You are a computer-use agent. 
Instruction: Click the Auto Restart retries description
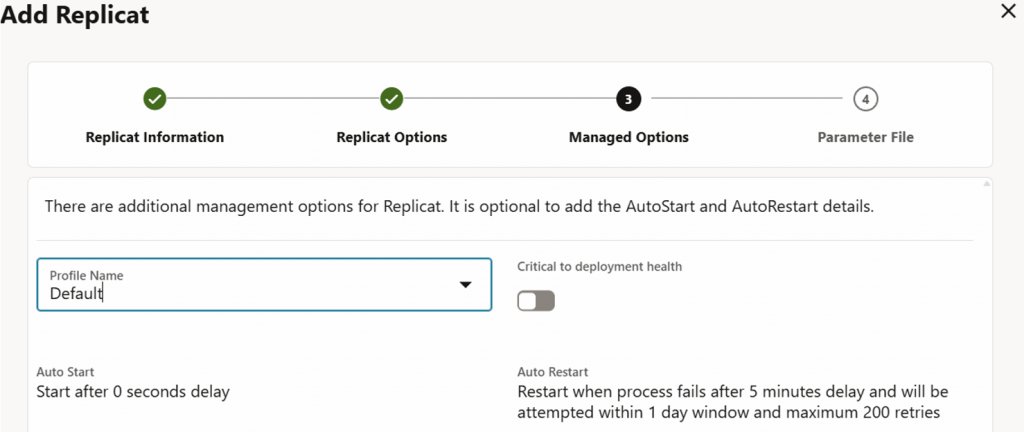pyautogui.click(x=732, y=401)
